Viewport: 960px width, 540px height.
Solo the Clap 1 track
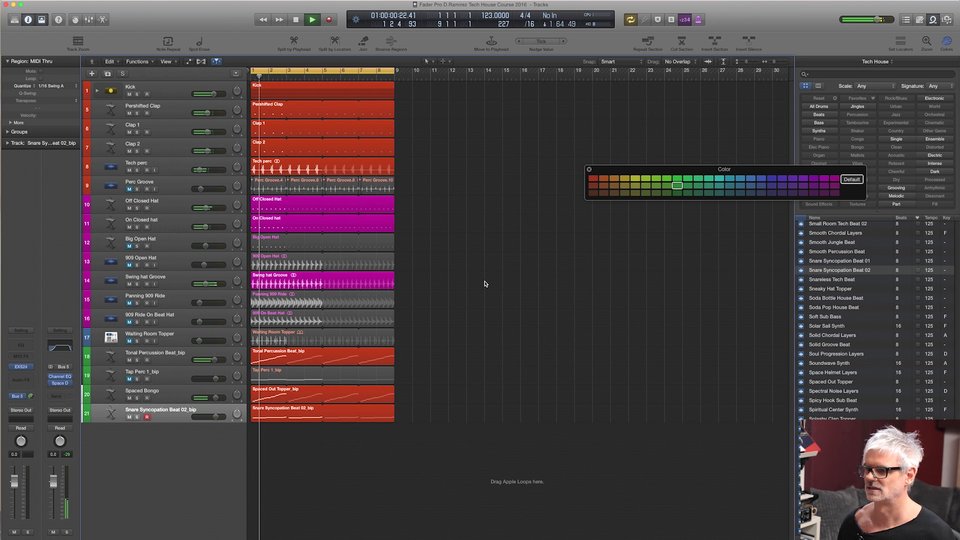[137, 132]
